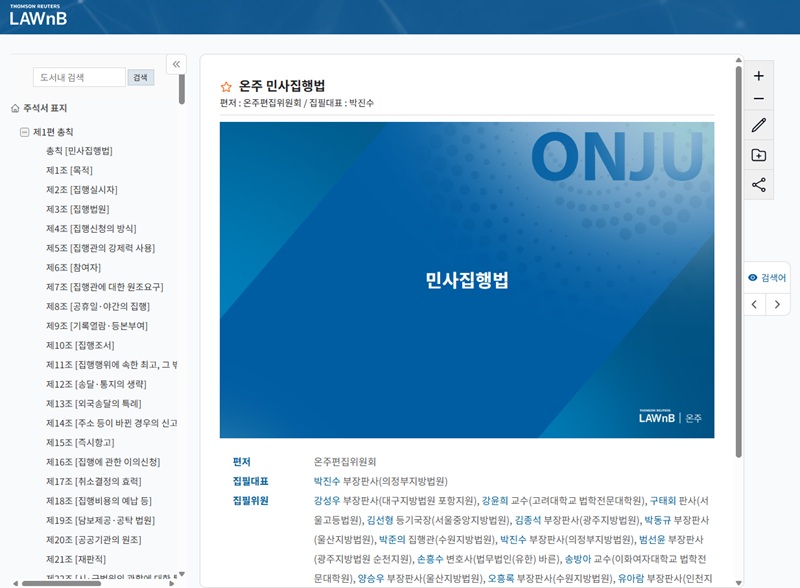Click the document scroll-up arrow
Image resolution: width=800 pixels, height=588 pixels.
tap(738, 60)
